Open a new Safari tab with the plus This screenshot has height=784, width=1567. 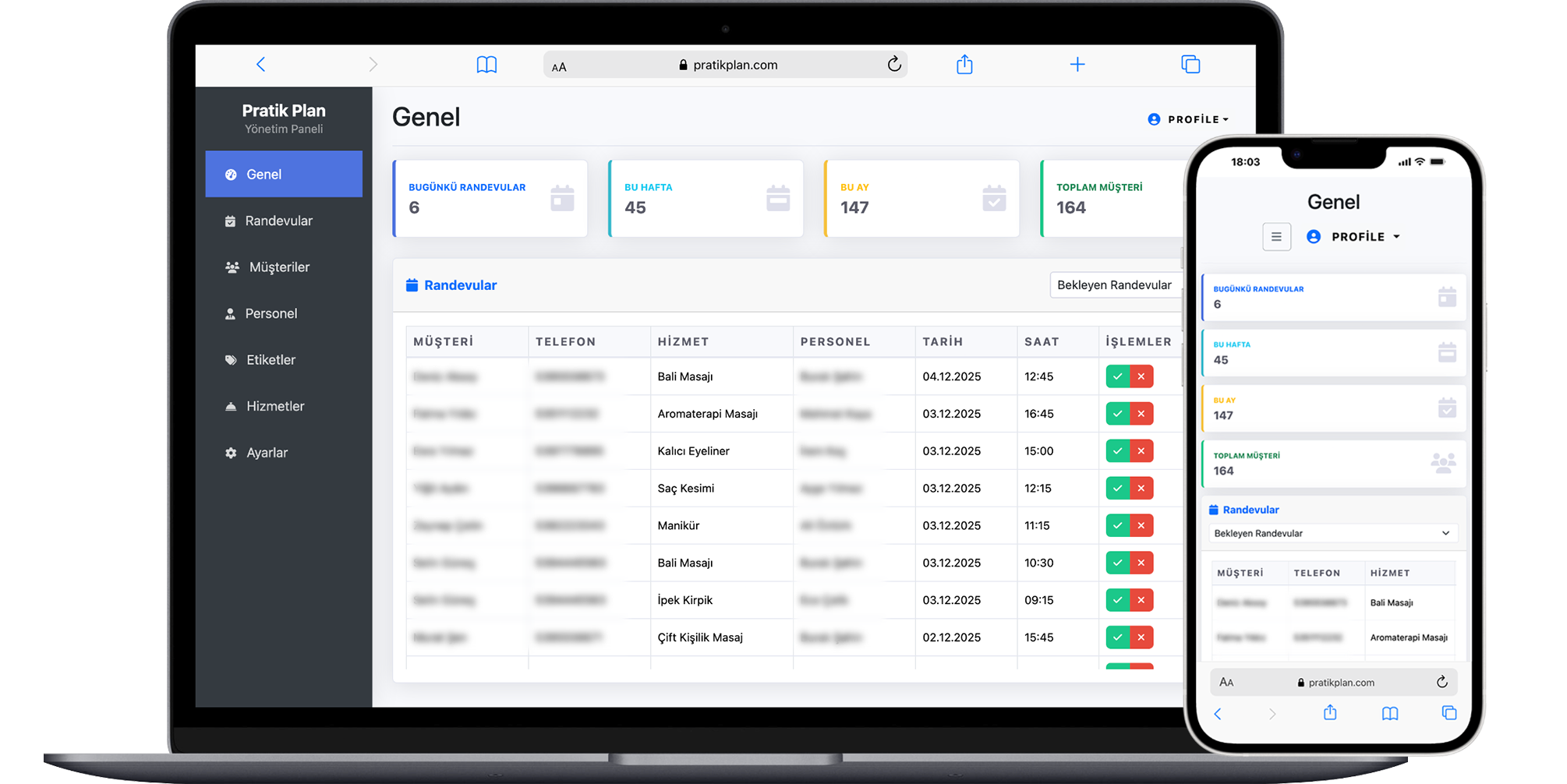(x=1077, y=64)
